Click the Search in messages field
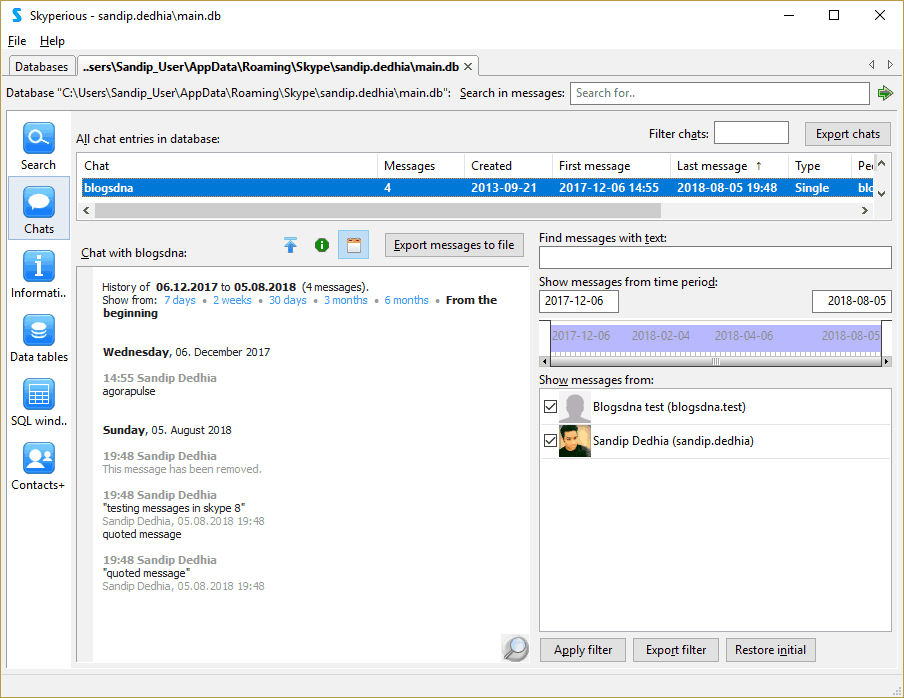Image resolution: width=904 pixels, height=698 pixels. coord(720,93)
